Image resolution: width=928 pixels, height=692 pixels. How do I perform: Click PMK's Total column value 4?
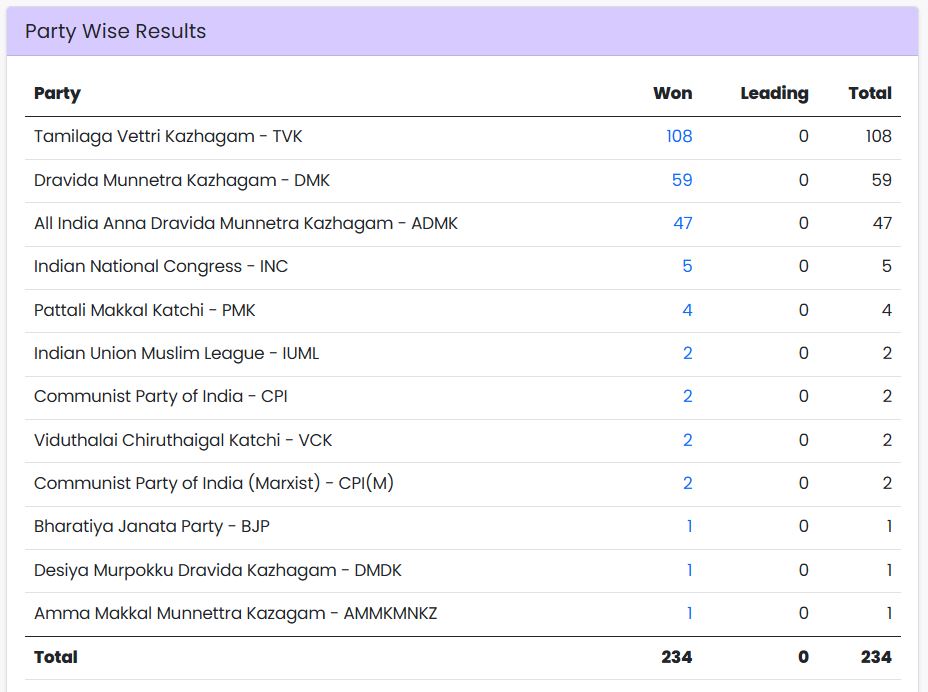click(887, 310)
